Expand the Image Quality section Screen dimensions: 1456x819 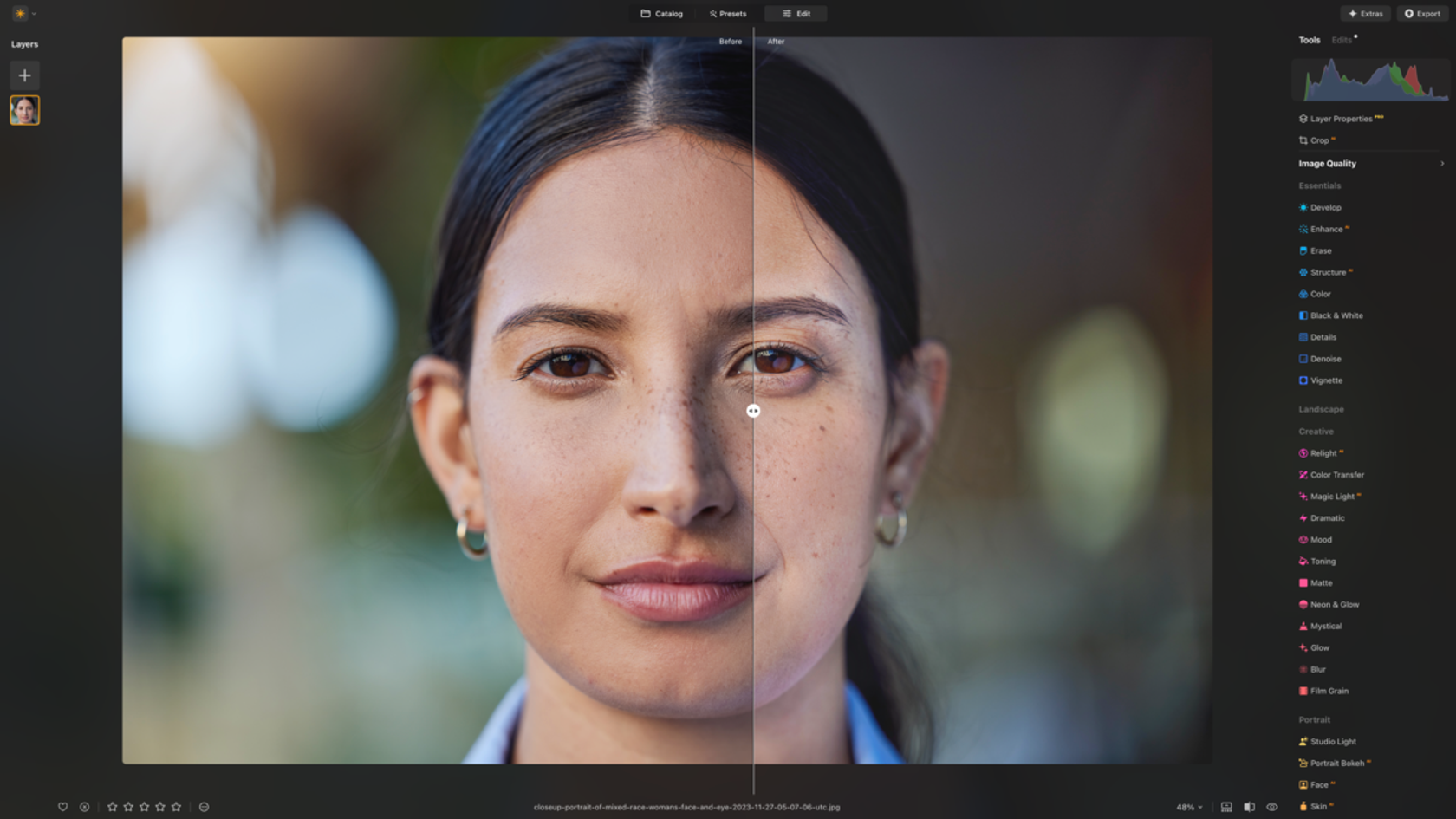tap(1326, 163)
